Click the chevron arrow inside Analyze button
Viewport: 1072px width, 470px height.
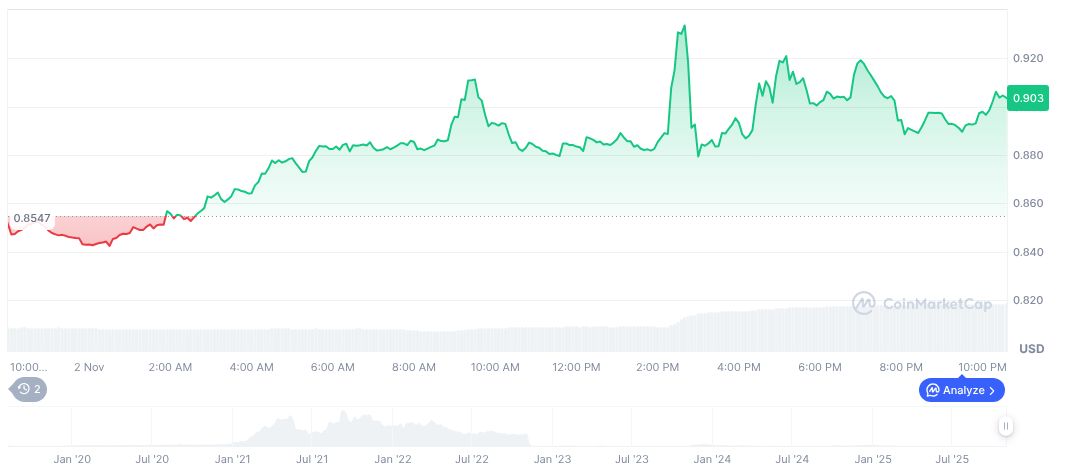(x=992, y=390)
